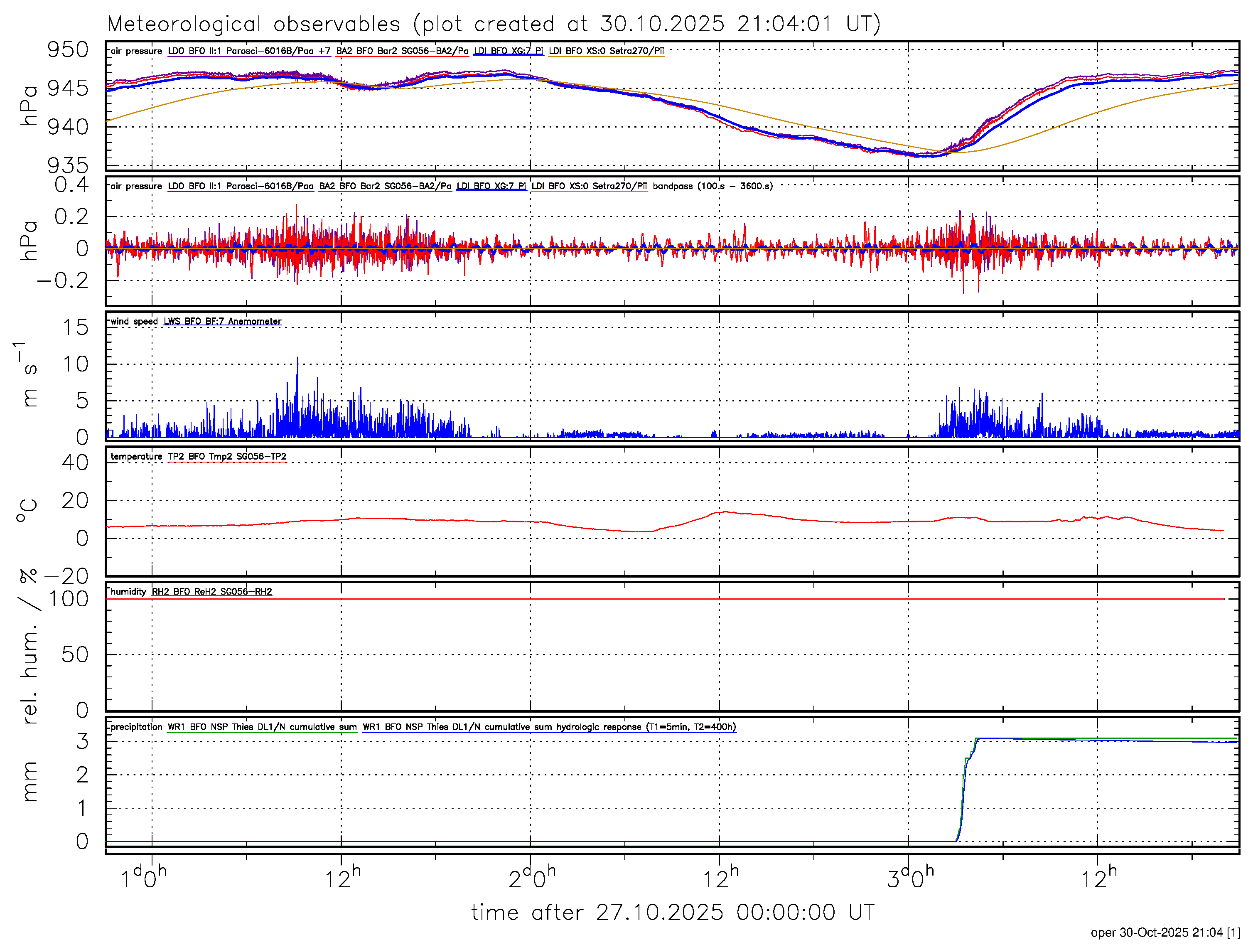Image resolution: width=1253 pixels, height=952 pixels.
Task: Click 'LDI BFO XG:7 Pi' in bandpass panel legend
Action: point(491,186)
